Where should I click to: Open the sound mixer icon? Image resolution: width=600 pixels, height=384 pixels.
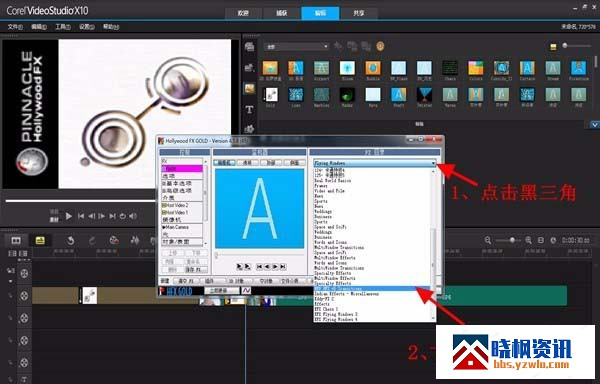(135, 241)
